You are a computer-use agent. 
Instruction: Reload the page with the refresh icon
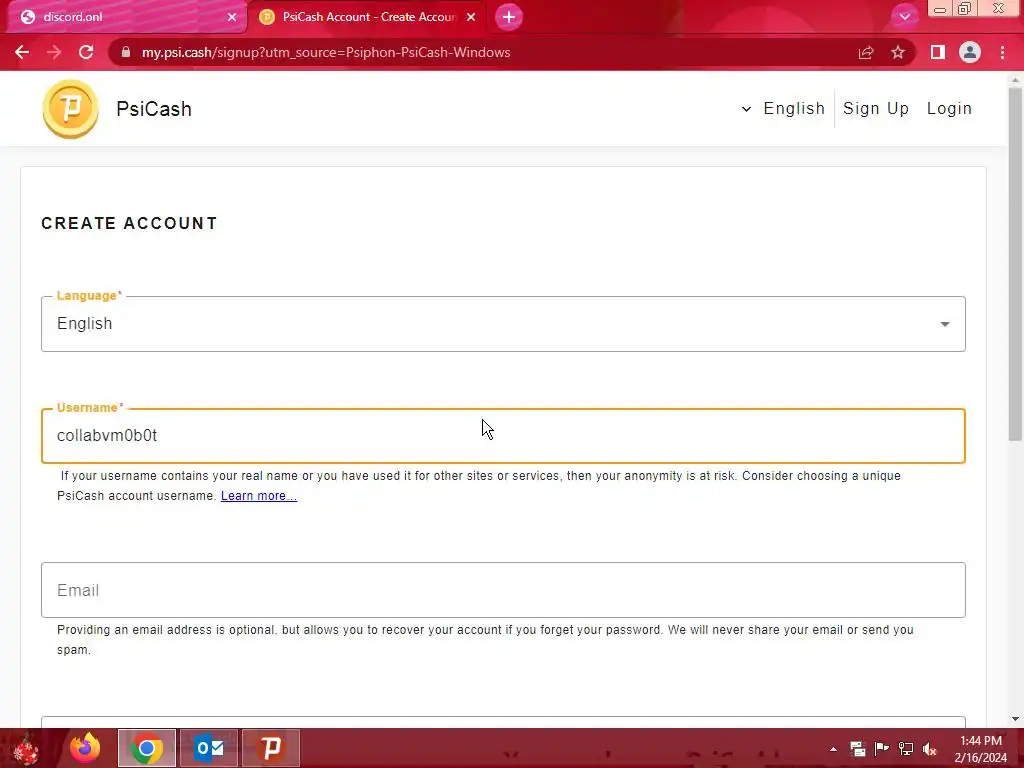tap(86, 52)
